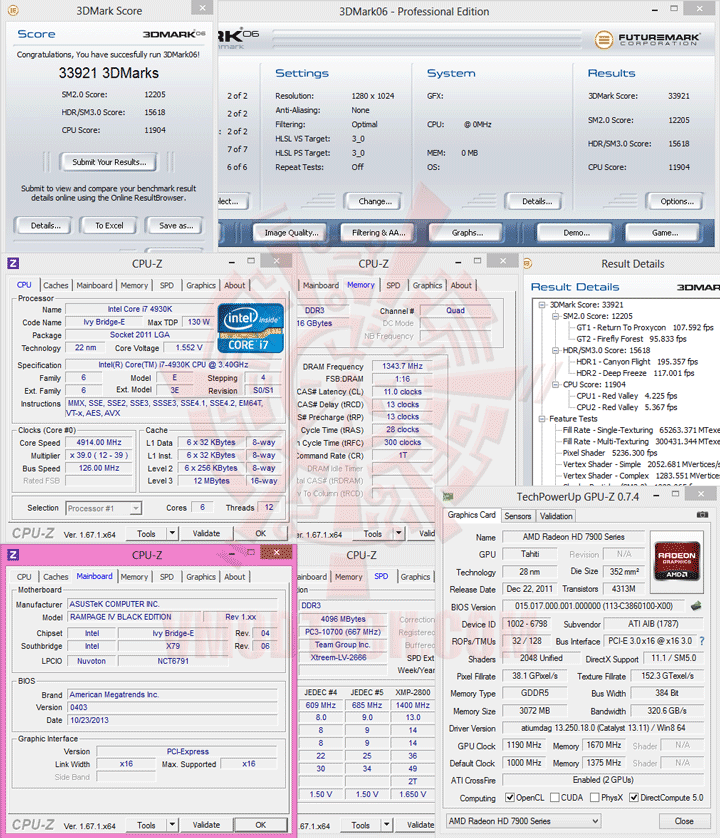Click the Graphs button in 3DMark06

tap(467, 232)
